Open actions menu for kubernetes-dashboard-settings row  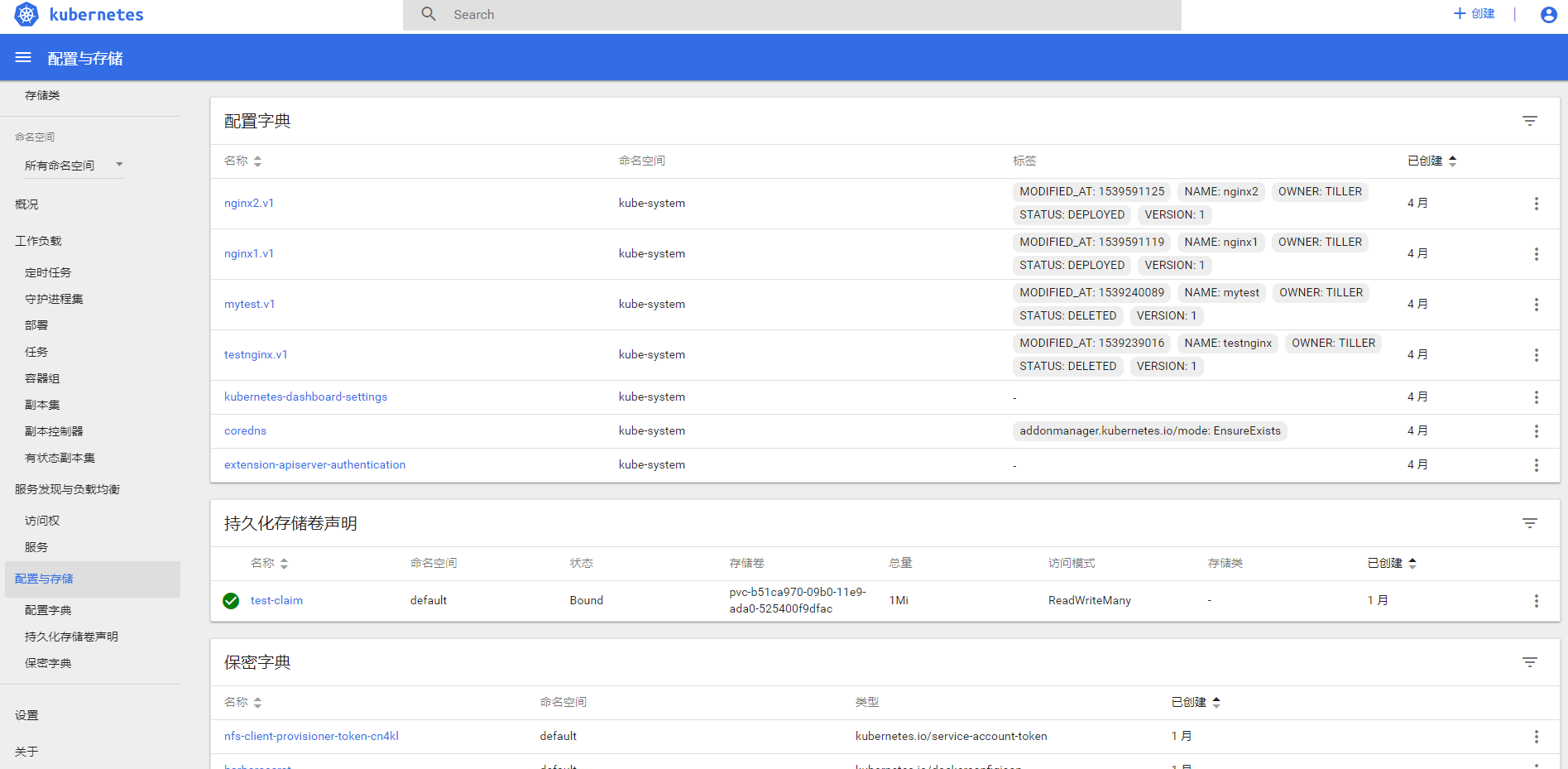coord(1537,397)
